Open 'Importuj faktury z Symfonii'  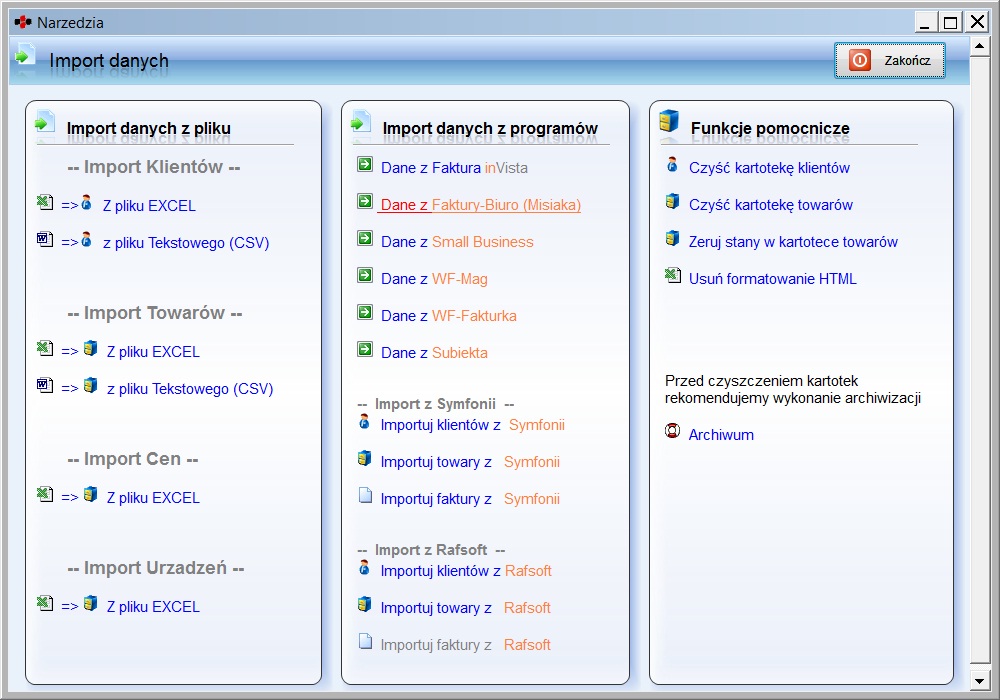pos(470,499)
